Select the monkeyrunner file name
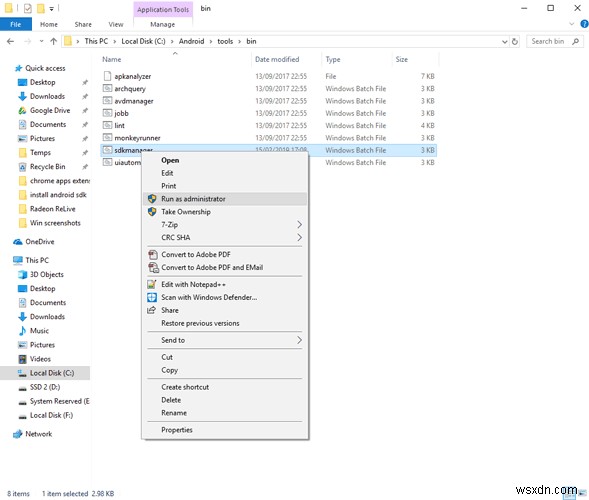The height and width of the screenshot is (500, 589). [x=137, y=138]
